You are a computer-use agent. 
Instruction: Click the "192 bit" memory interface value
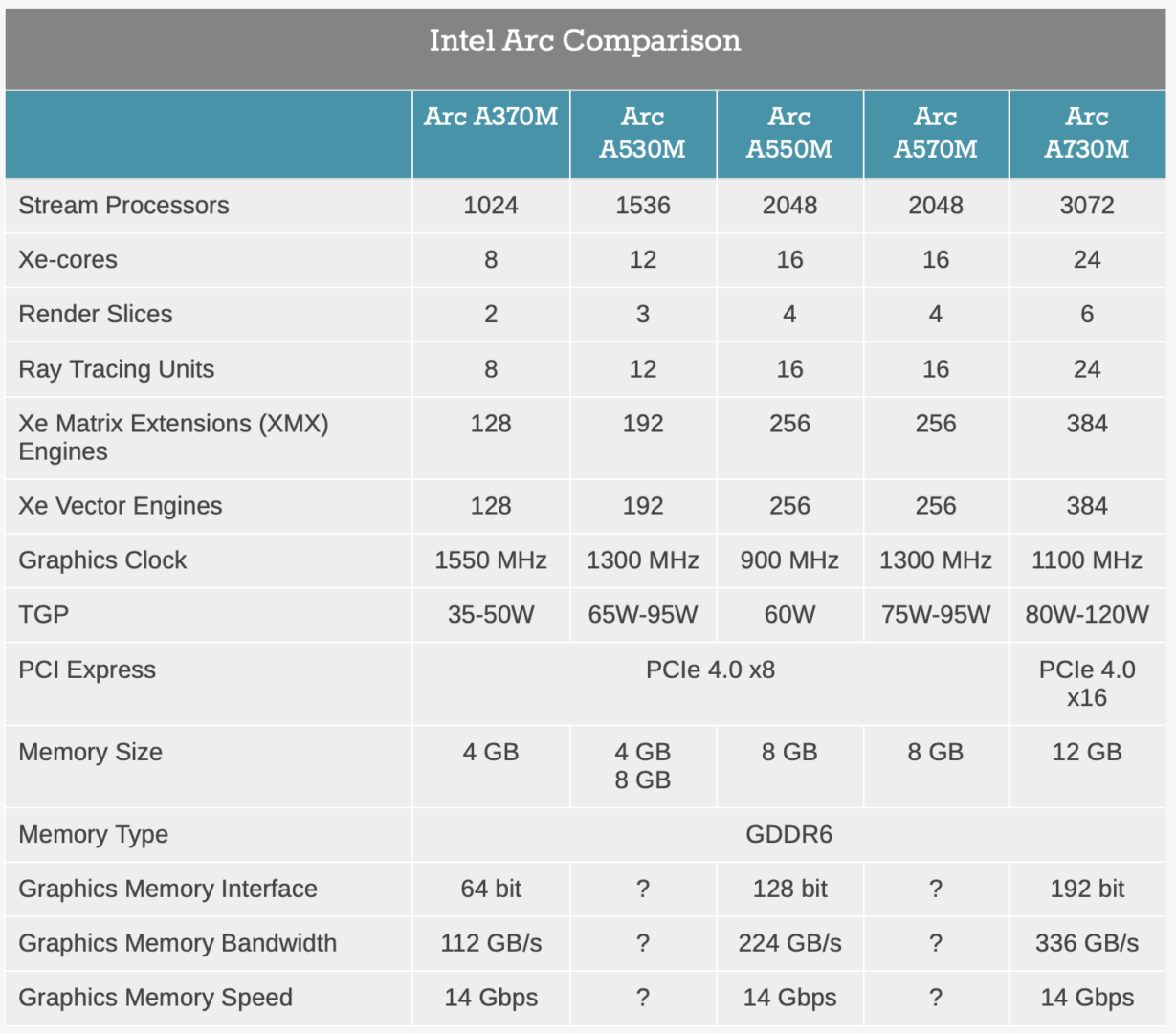pyautogui.click(x=1087, y=890)
